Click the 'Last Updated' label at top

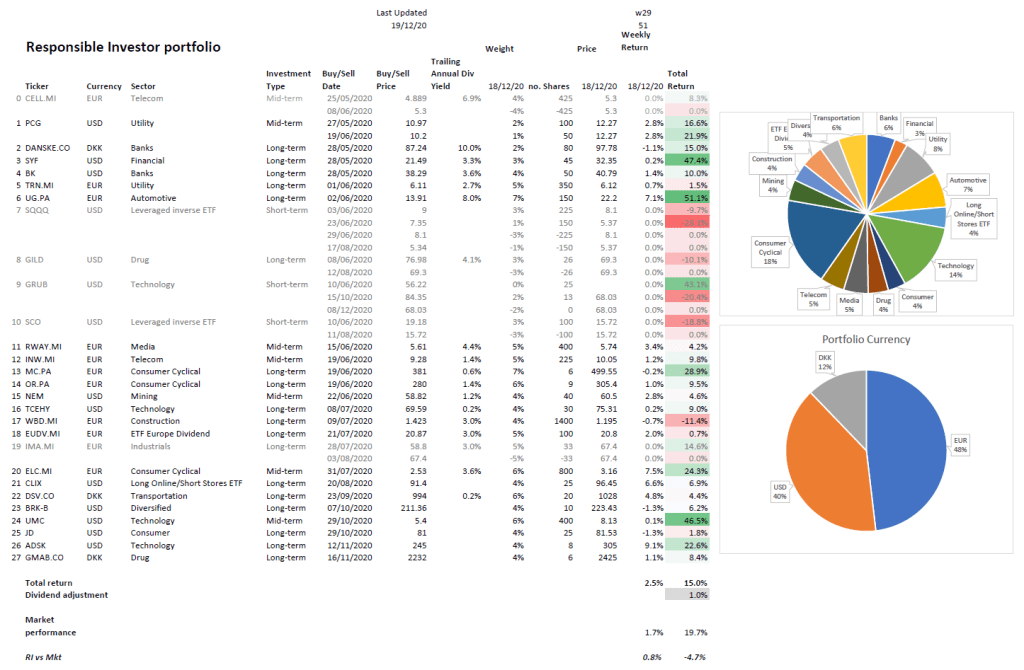pos(399,13)
